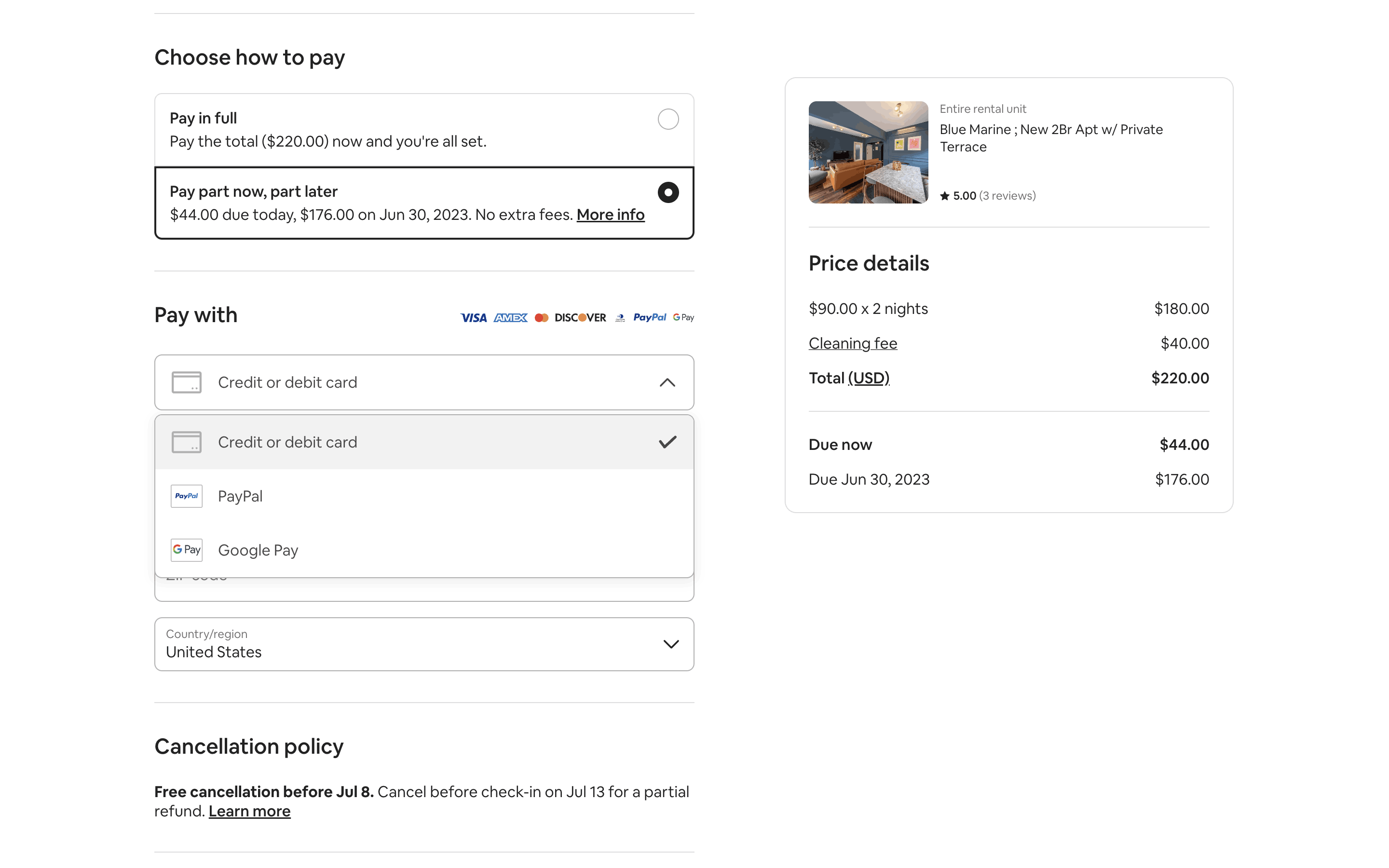Collapse the payment method dropdown chevron
The width and height of the screenshot is (1389, 868).
click(667, 382)
